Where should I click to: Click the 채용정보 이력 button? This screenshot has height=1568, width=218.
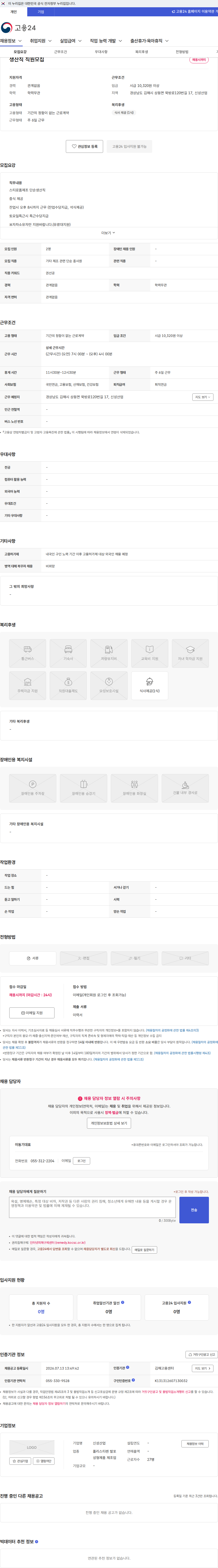click(195, 1444)
